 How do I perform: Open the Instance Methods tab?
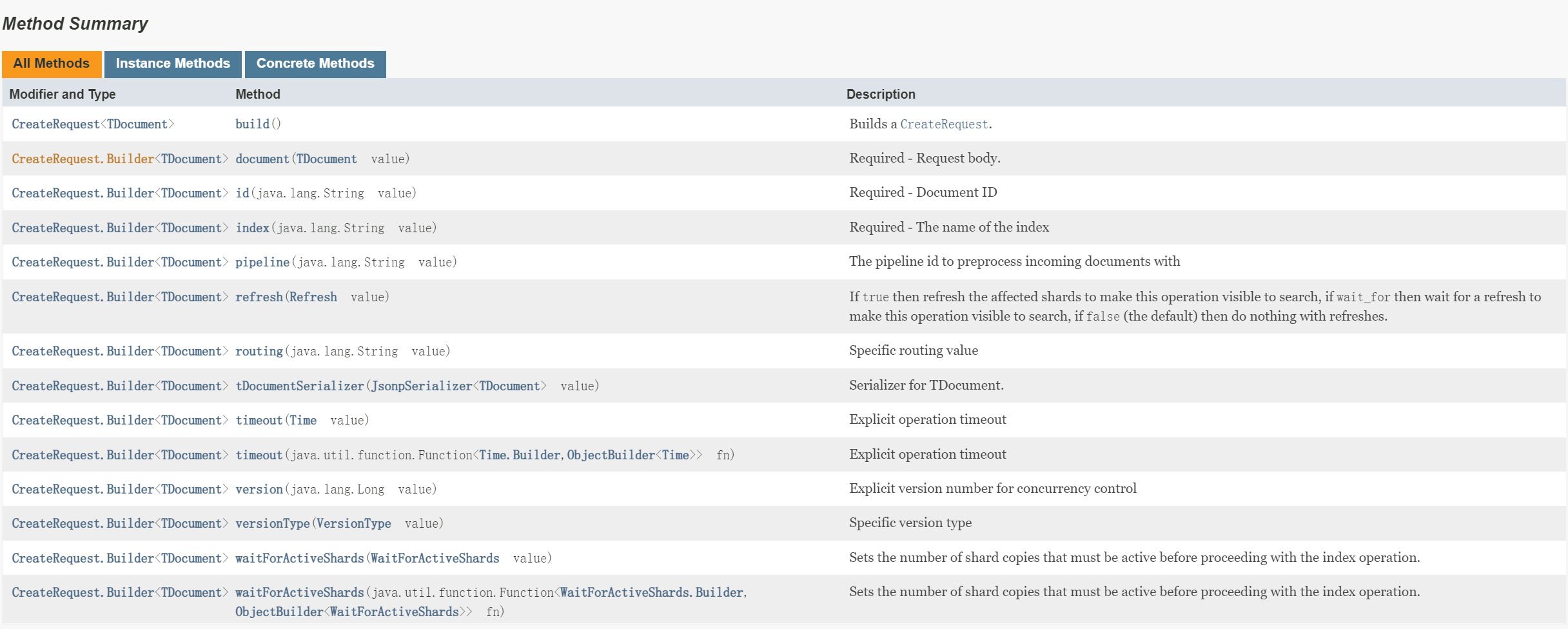click(173, 64)
